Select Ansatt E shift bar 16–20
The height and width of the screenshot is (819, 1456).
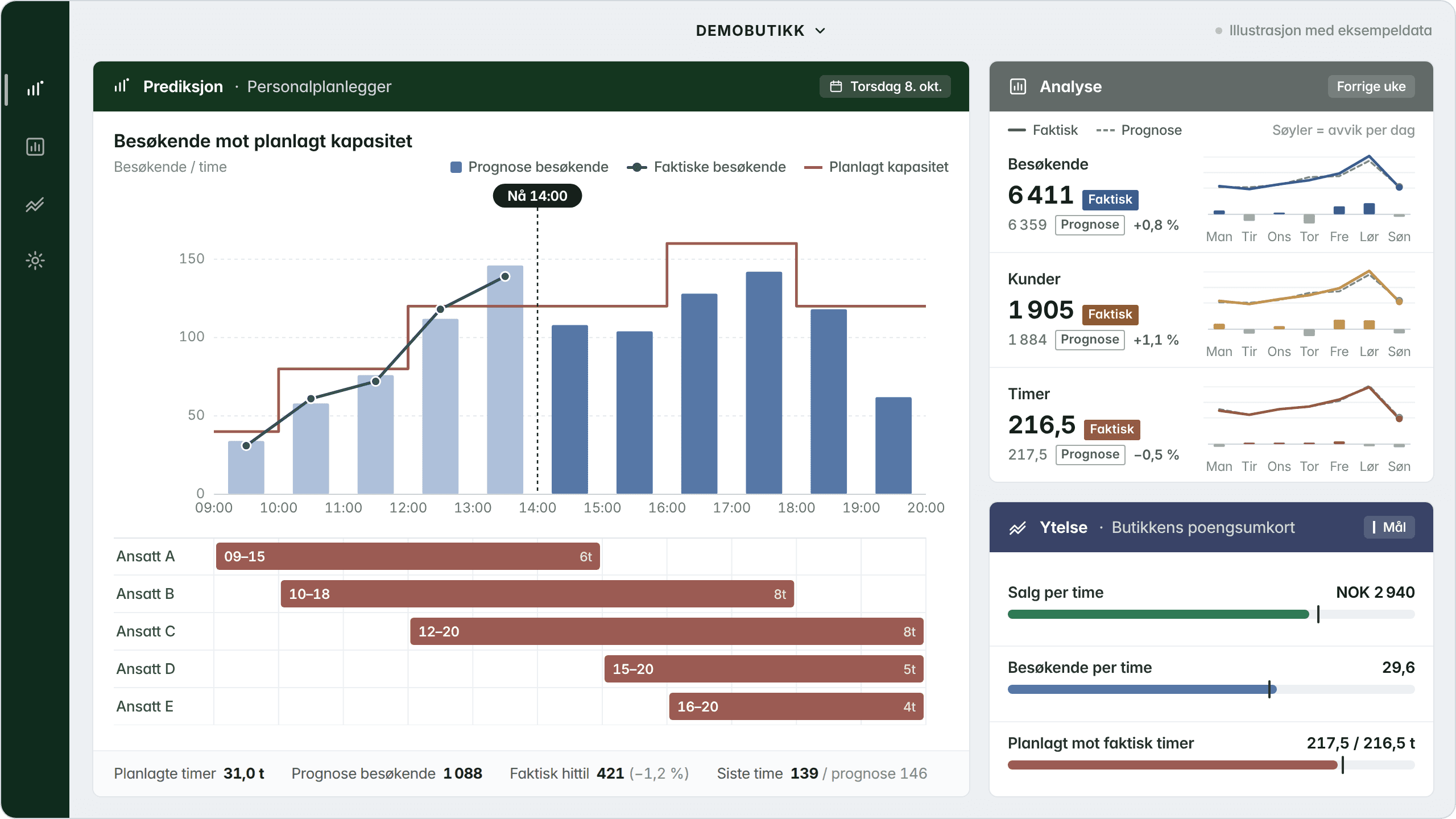click(x=796, y=706)
